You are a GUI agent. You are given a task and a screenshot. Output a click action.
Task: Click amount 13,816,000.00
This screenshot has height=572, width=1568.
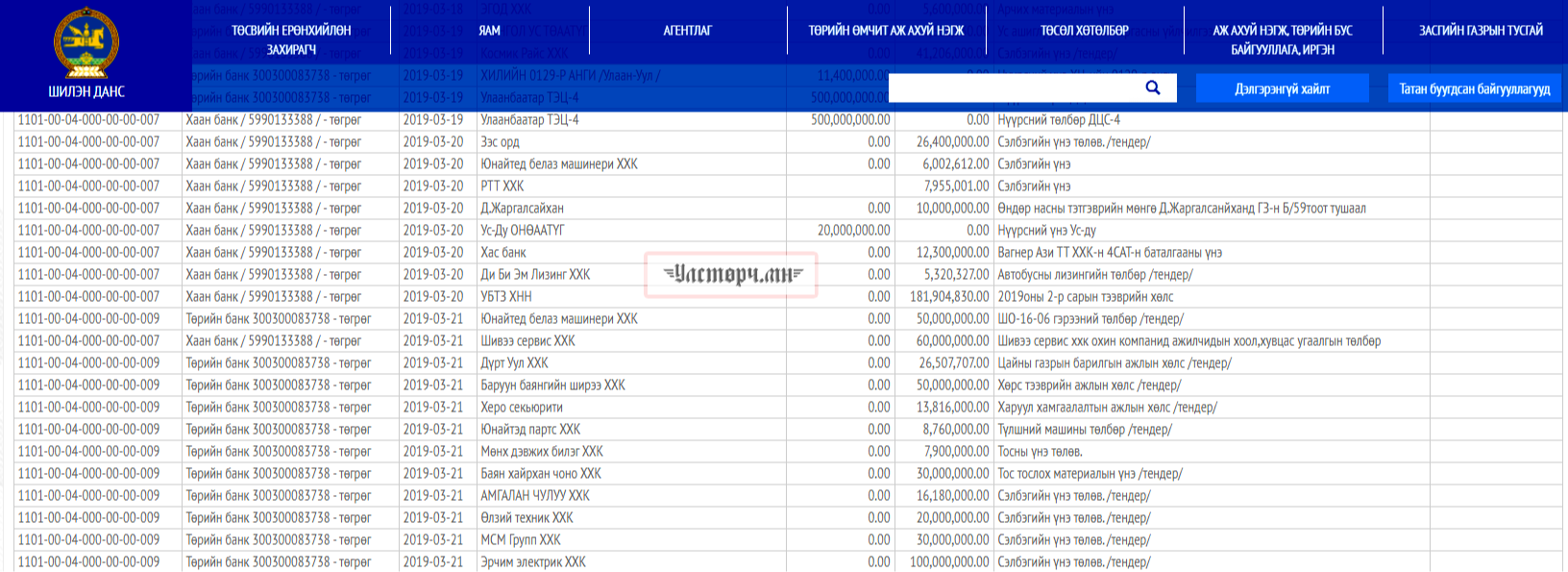pyautogui.click(x=953, y=408)
